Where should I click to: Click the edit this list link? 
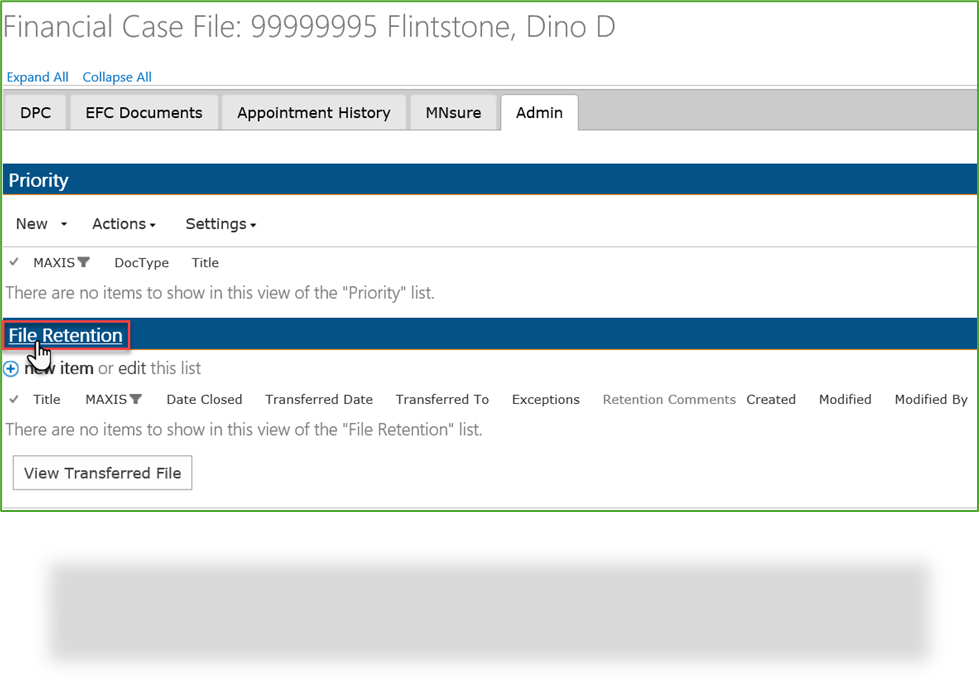tap(132, 368)
